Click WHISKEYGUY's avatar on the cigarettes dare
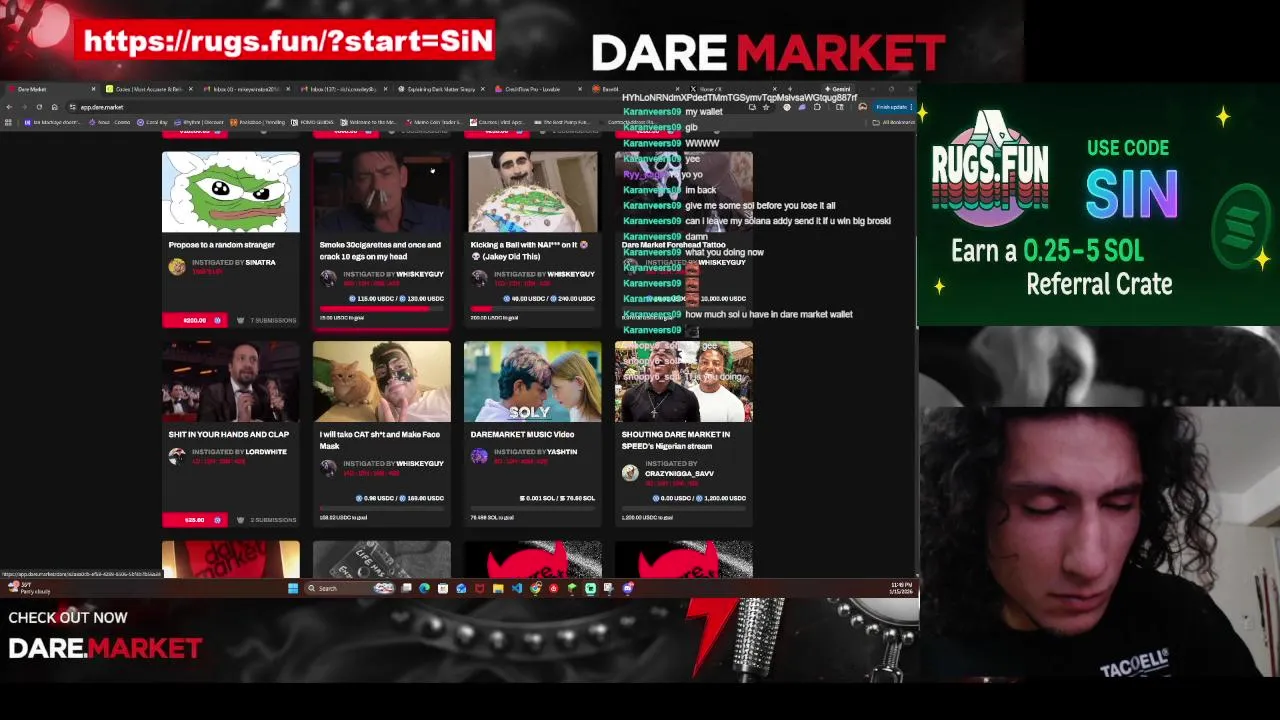This screenshot has width=1280, height=720. pos(328,278)
